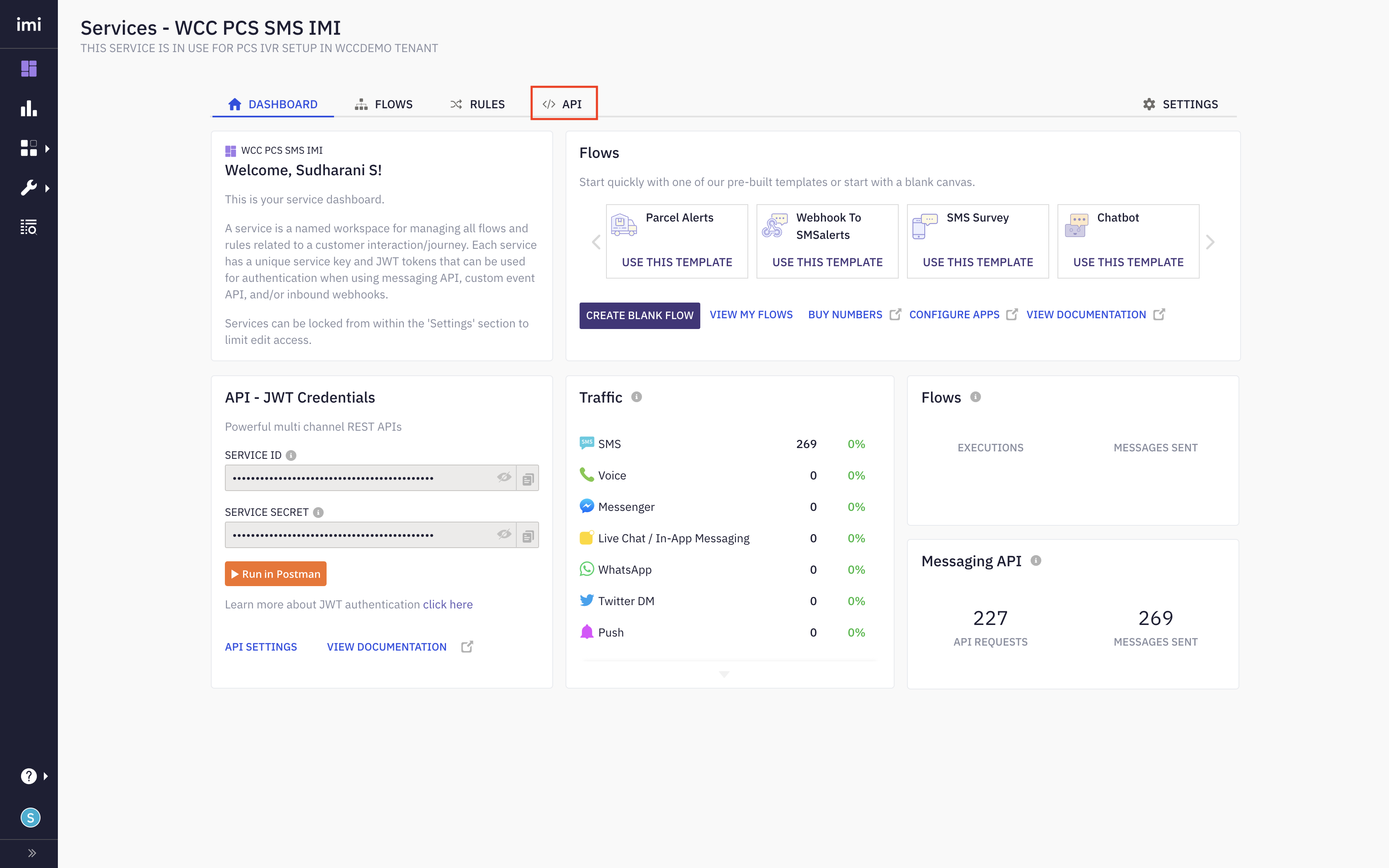1389x868 pixels.
Task: Click the Voice phone traffic icon
Action: (x=587, y=474)
